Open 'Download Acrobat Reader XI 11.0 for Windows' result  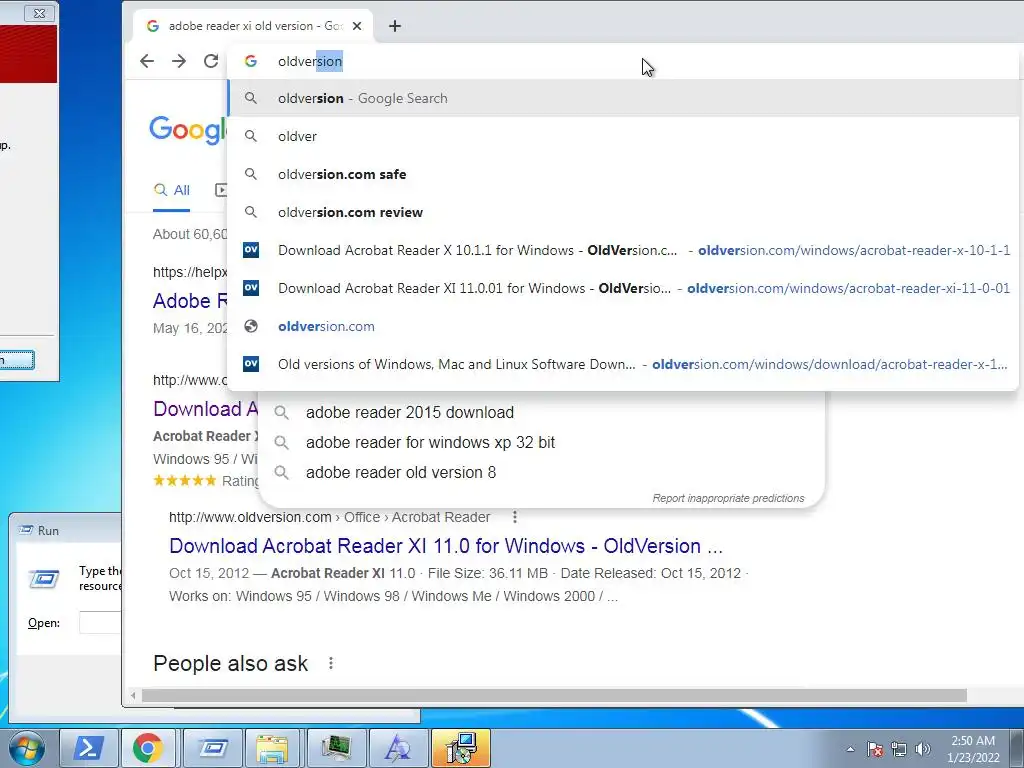click(x=446, y=546)
